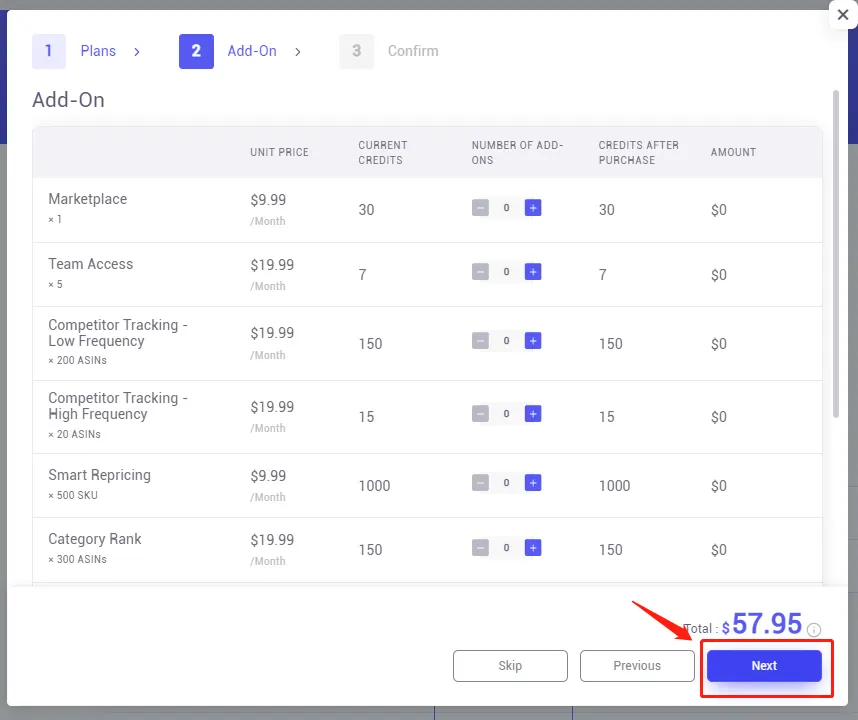
Task: Go back to the Plans step
Action: click(x=98, y=51)
